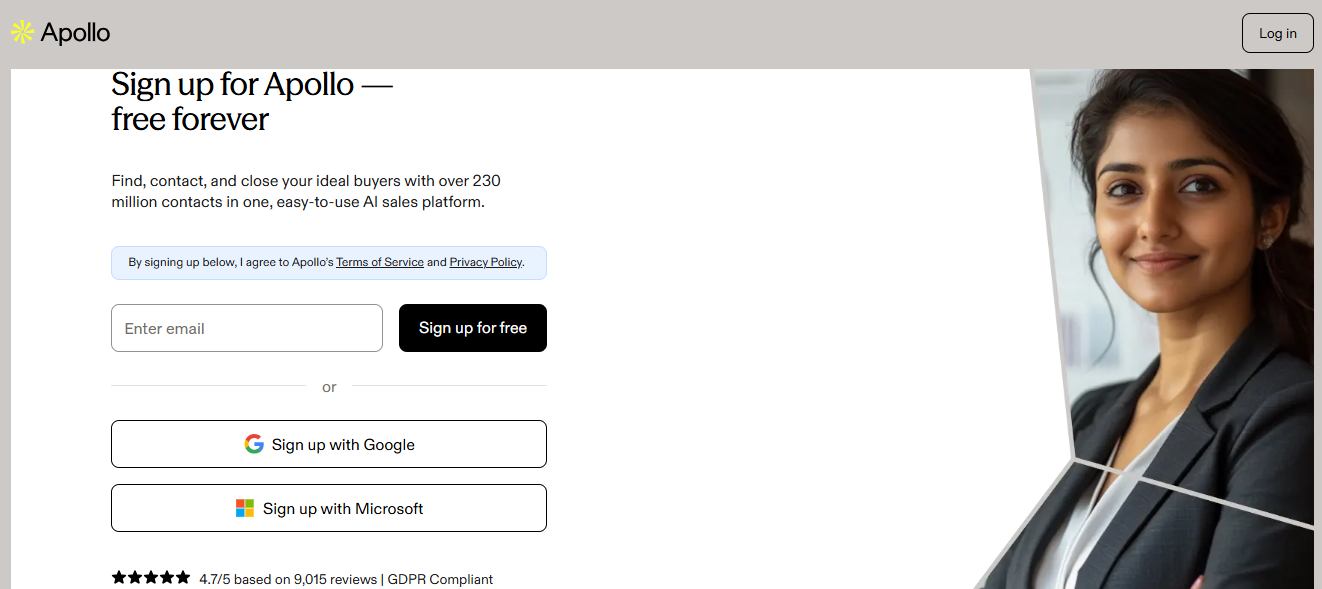The image size is (1322, 589).
Task: Open the Terms of Service link
Action: coord(380,262)
